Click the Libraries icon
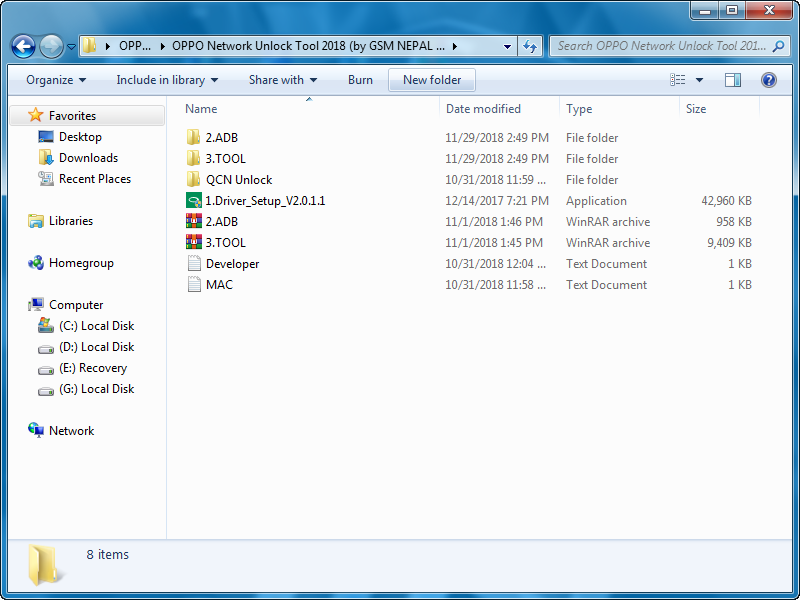The image size is (800, 600). coord(36,221)
